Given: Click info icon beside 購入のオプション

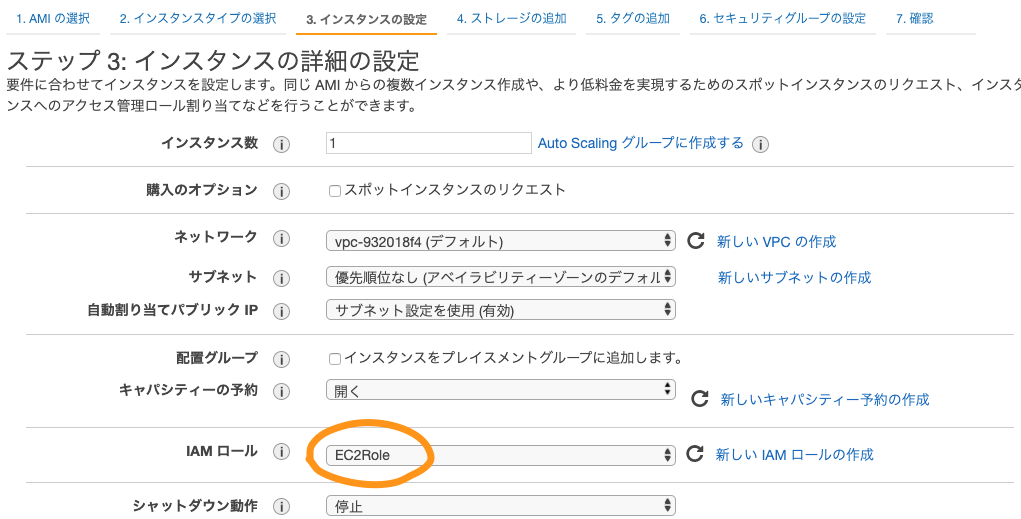Looking at the screenshot, I should (281, 191).
